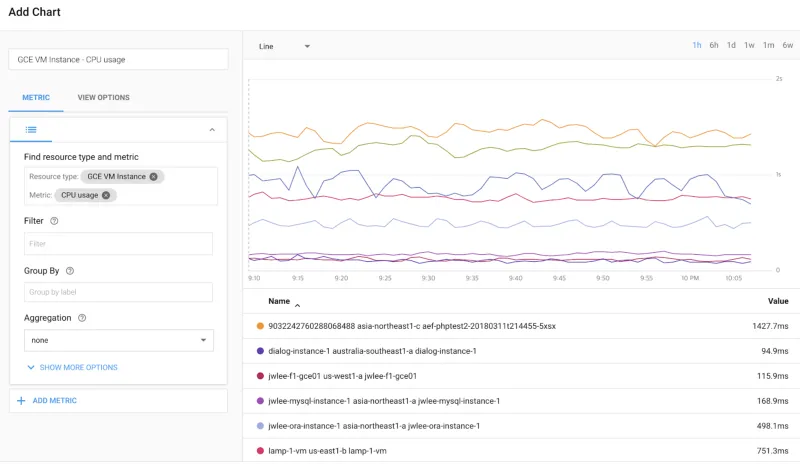Click the list view icon in metric panel
The image size is (800, 465).
[31, 130]
